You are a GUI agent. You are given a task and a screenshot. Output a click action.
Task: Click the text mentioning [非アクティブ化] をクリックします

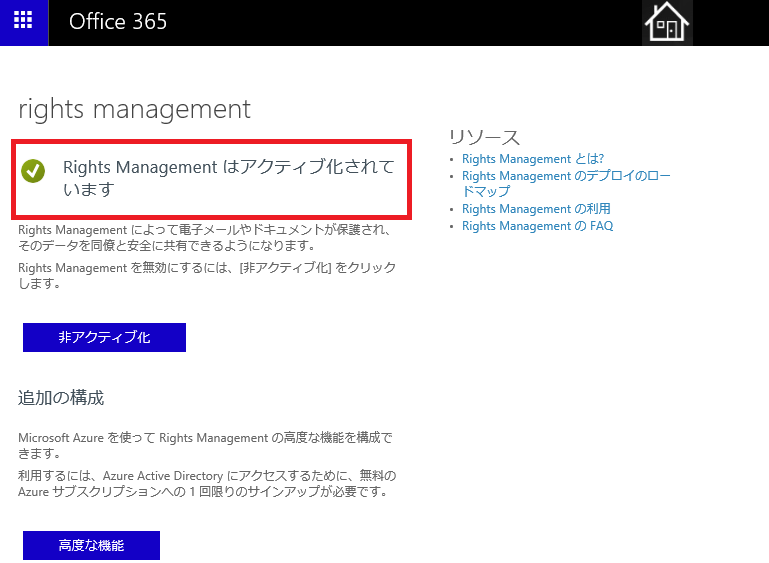(207, 275)
